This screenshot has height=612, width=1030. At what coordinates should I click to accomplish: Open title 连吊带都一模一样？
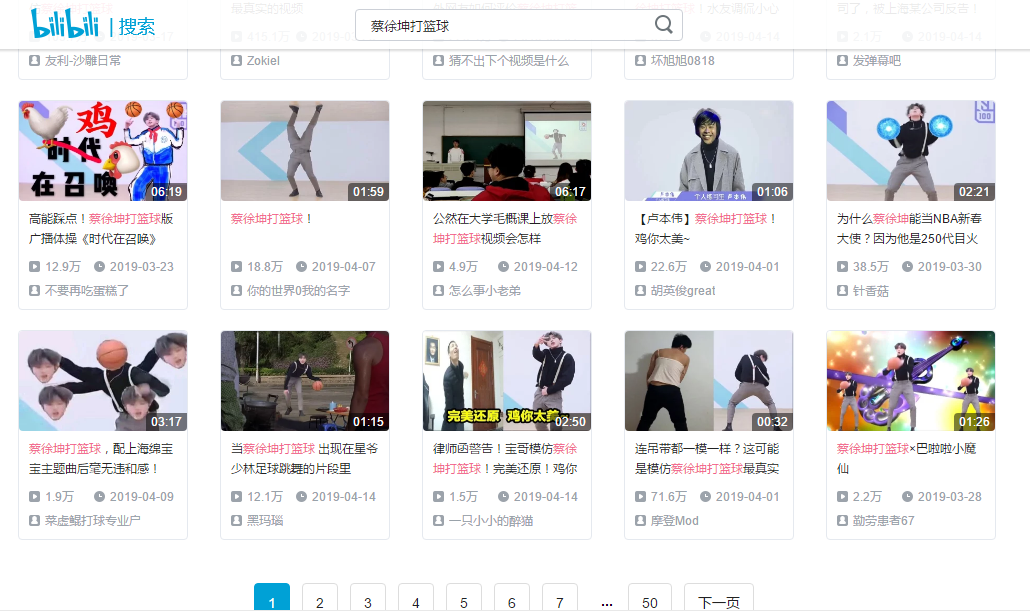coord(707,458)
